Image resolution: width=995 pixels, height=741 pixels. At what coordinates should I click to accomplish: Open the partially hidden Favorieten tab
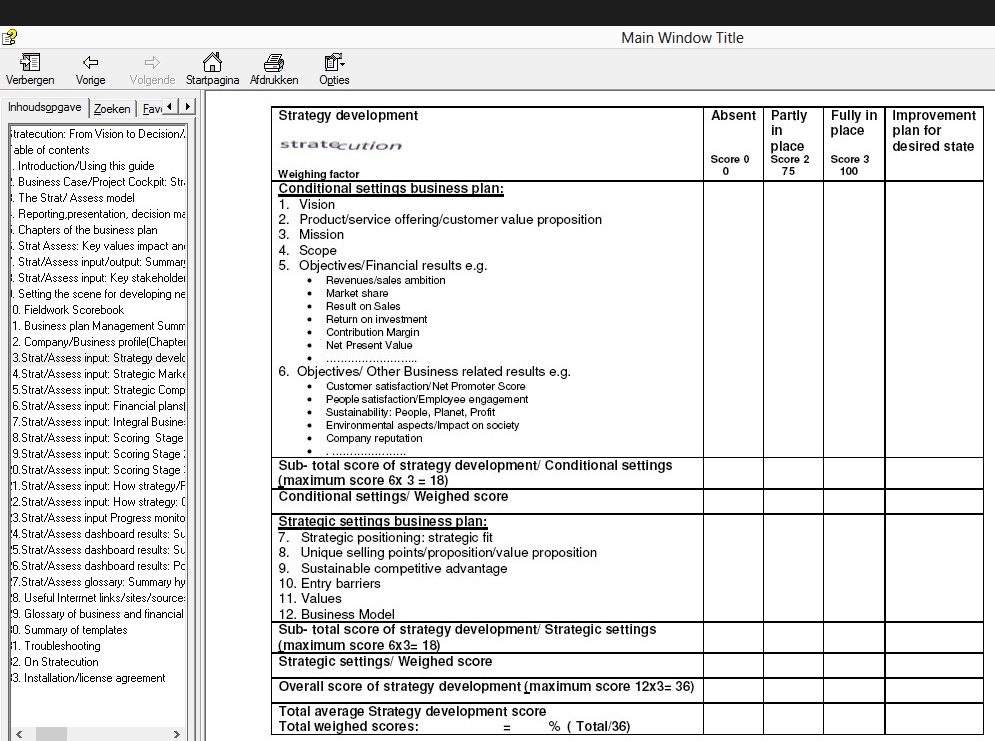pyautogui.click(x=151, y=108)
